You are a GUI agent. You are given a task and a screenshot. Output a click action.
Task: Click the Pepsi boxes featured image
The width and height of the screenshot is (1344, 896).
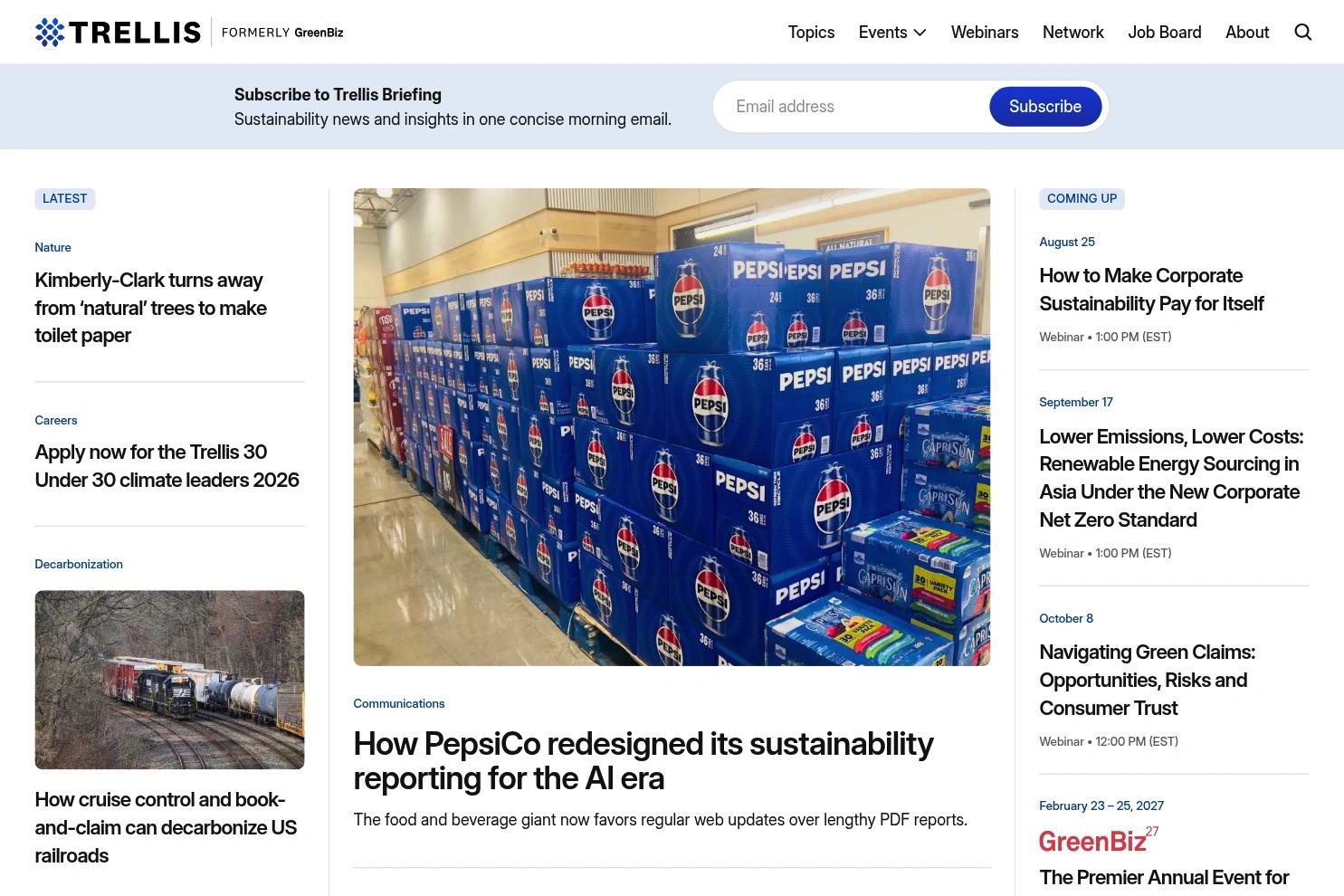coord(672,427)
